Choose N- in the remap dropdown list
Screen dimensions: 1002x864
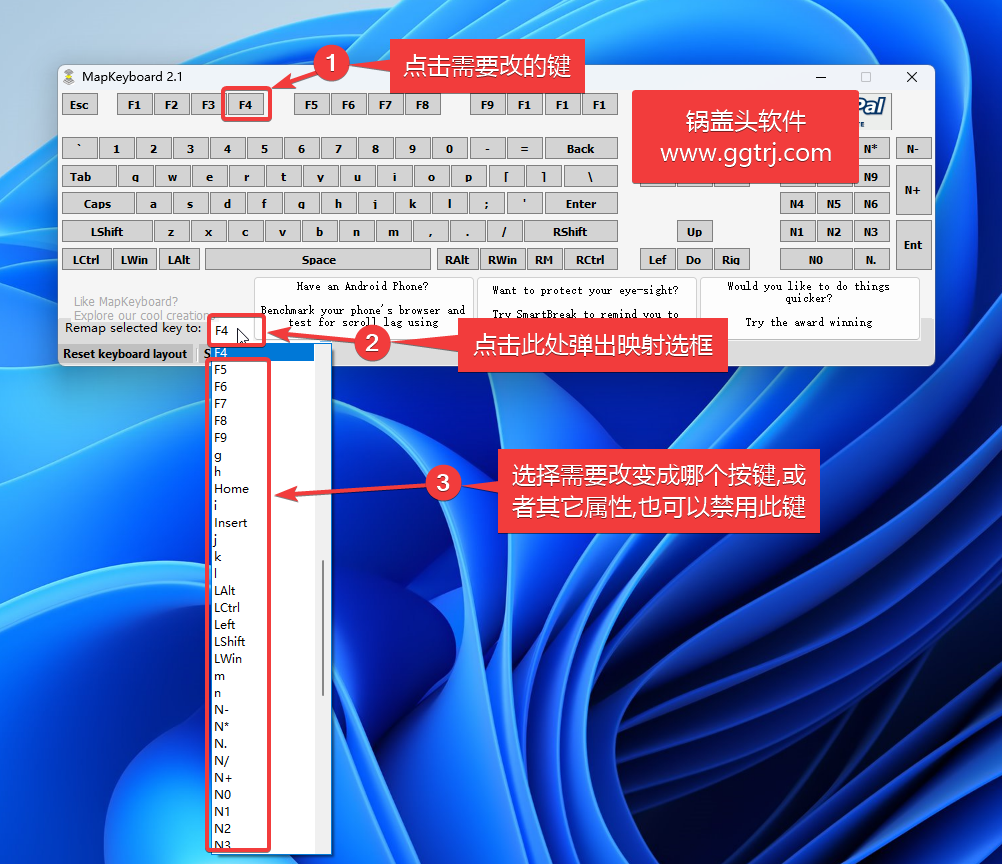(x=263, y=710)
